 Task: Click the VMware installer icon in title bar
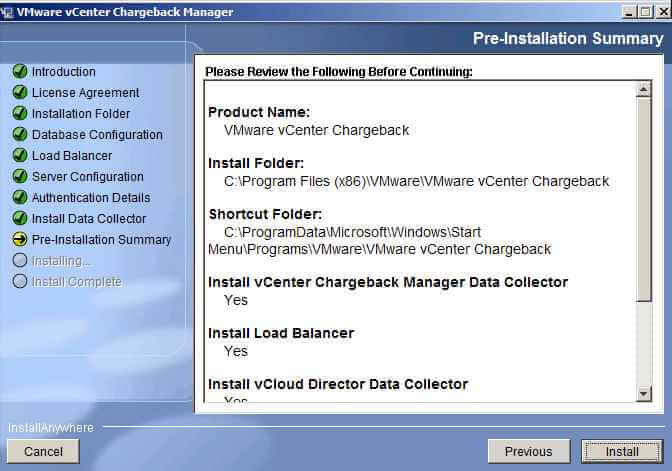[x=6, y=12]
